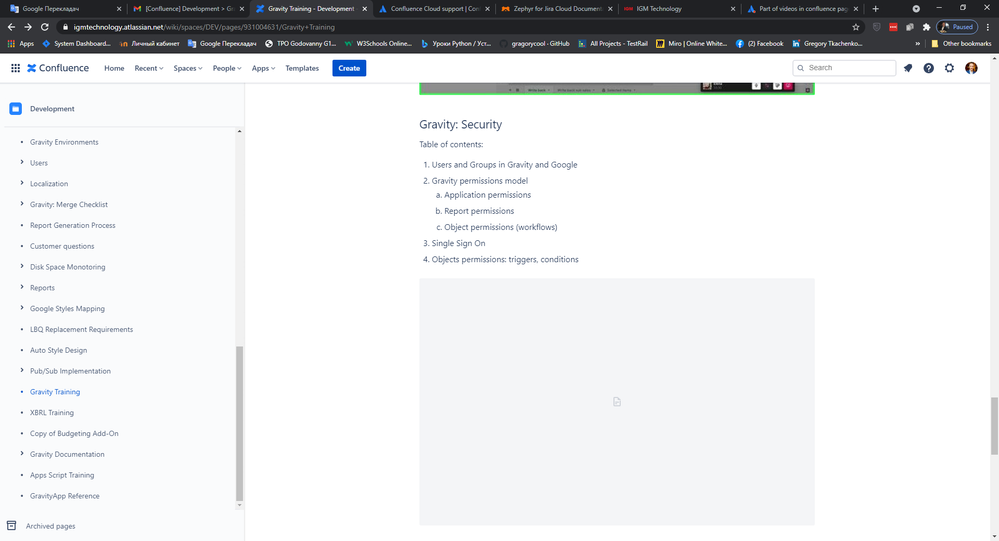Open the Confluence app switcher grid
This screenshot has height=541, width=999.
tap(15, 68)
